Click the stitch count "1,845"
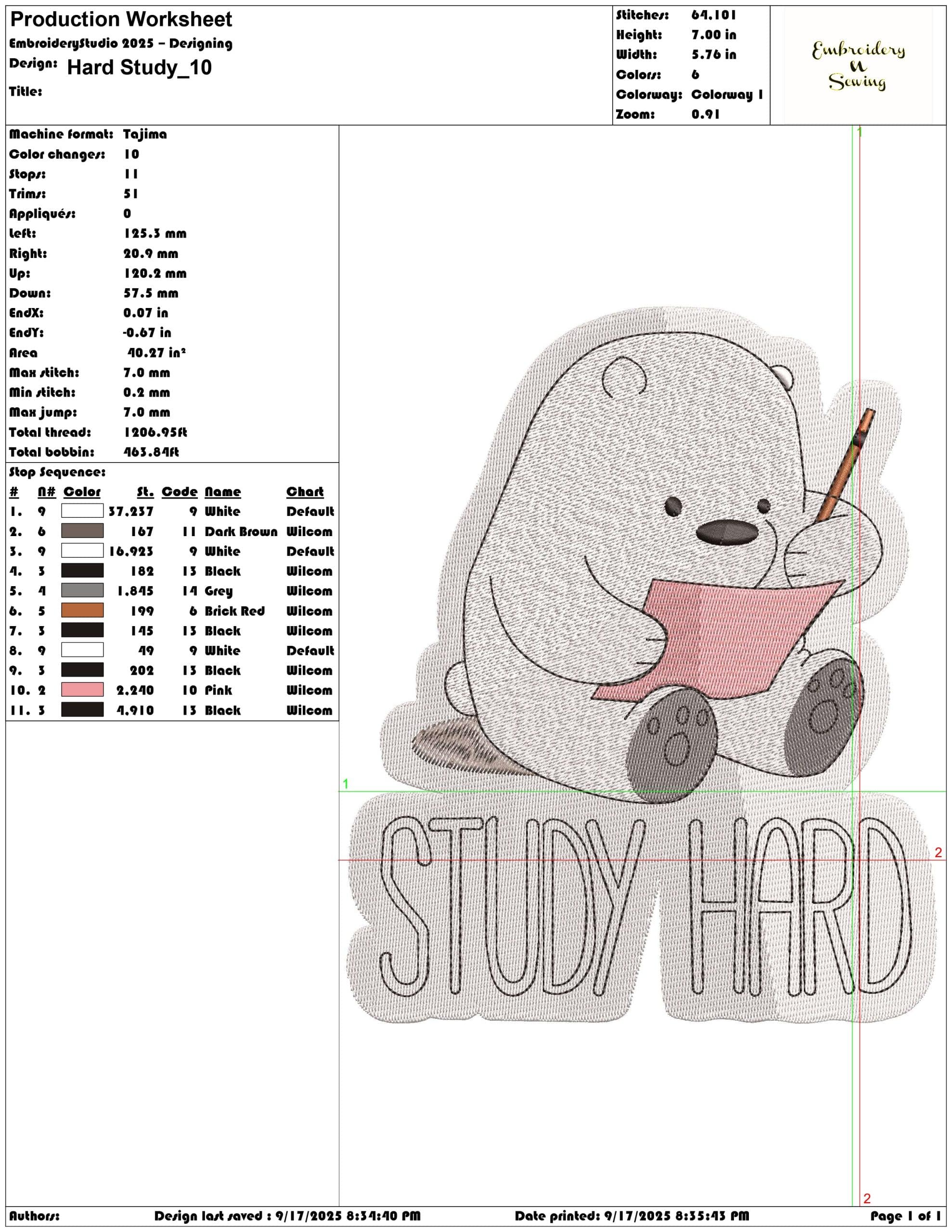 (135, 590)
